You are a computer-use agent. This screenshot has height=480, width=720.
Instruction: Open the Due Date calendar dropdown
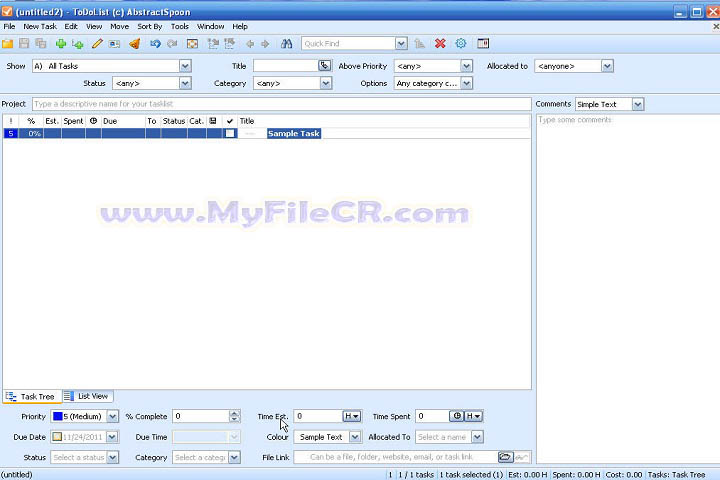coord(112,437)
